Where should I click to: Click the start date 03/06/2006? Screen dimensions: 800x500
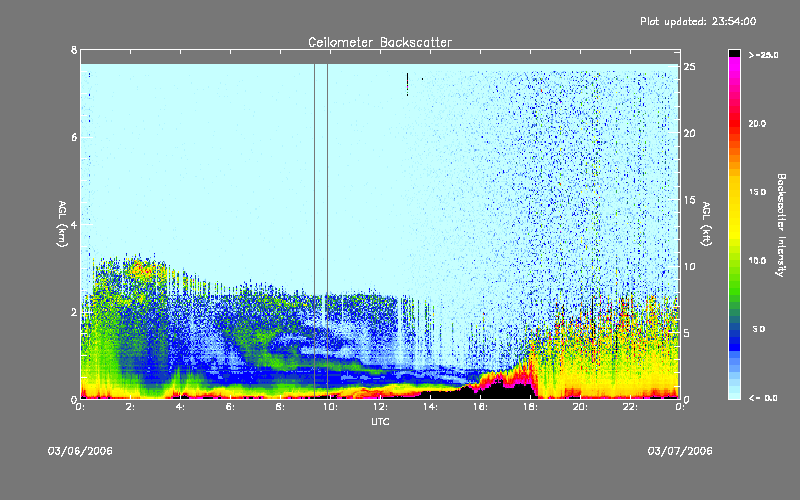click(x=80, y=451)
